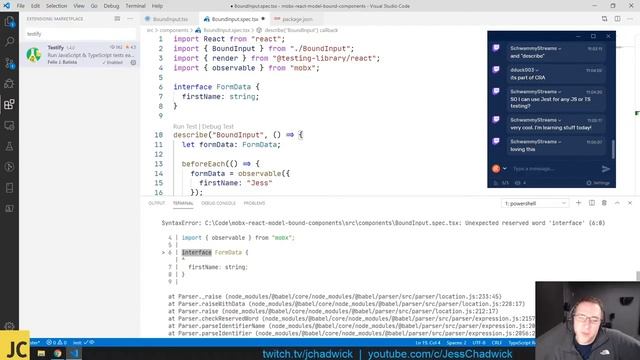Open chat Settings link

[598, 183]
